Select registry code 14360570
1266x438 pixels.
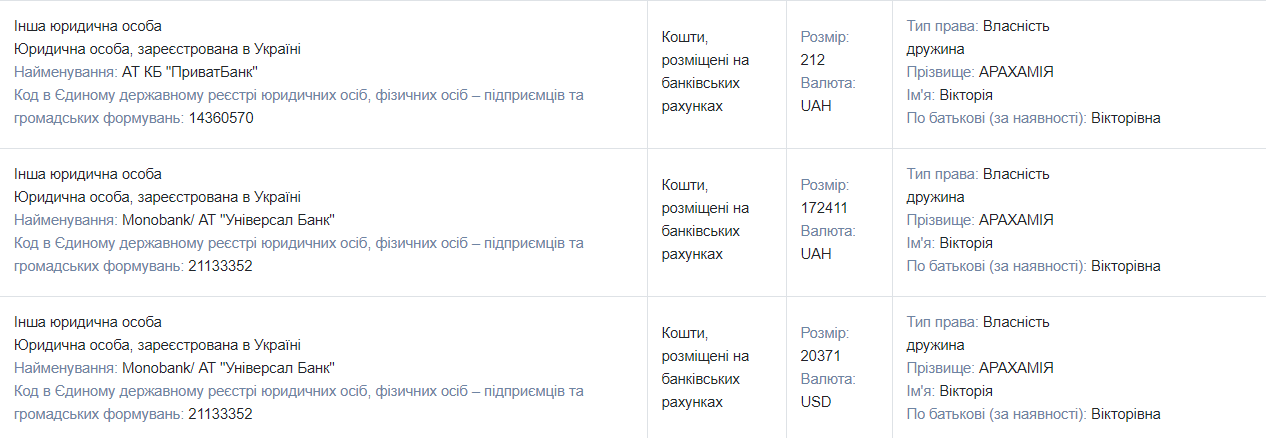pos(220,118)
